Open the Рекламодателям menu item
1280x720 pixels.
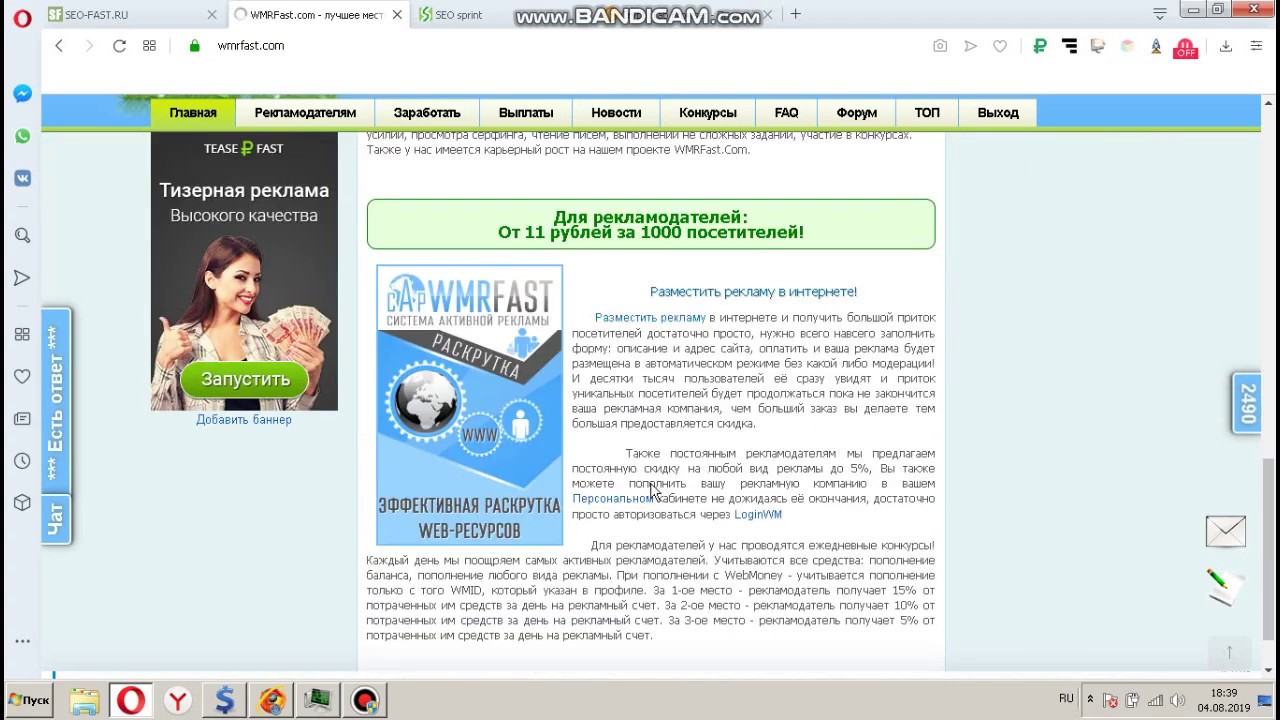[x=305, y=113]
